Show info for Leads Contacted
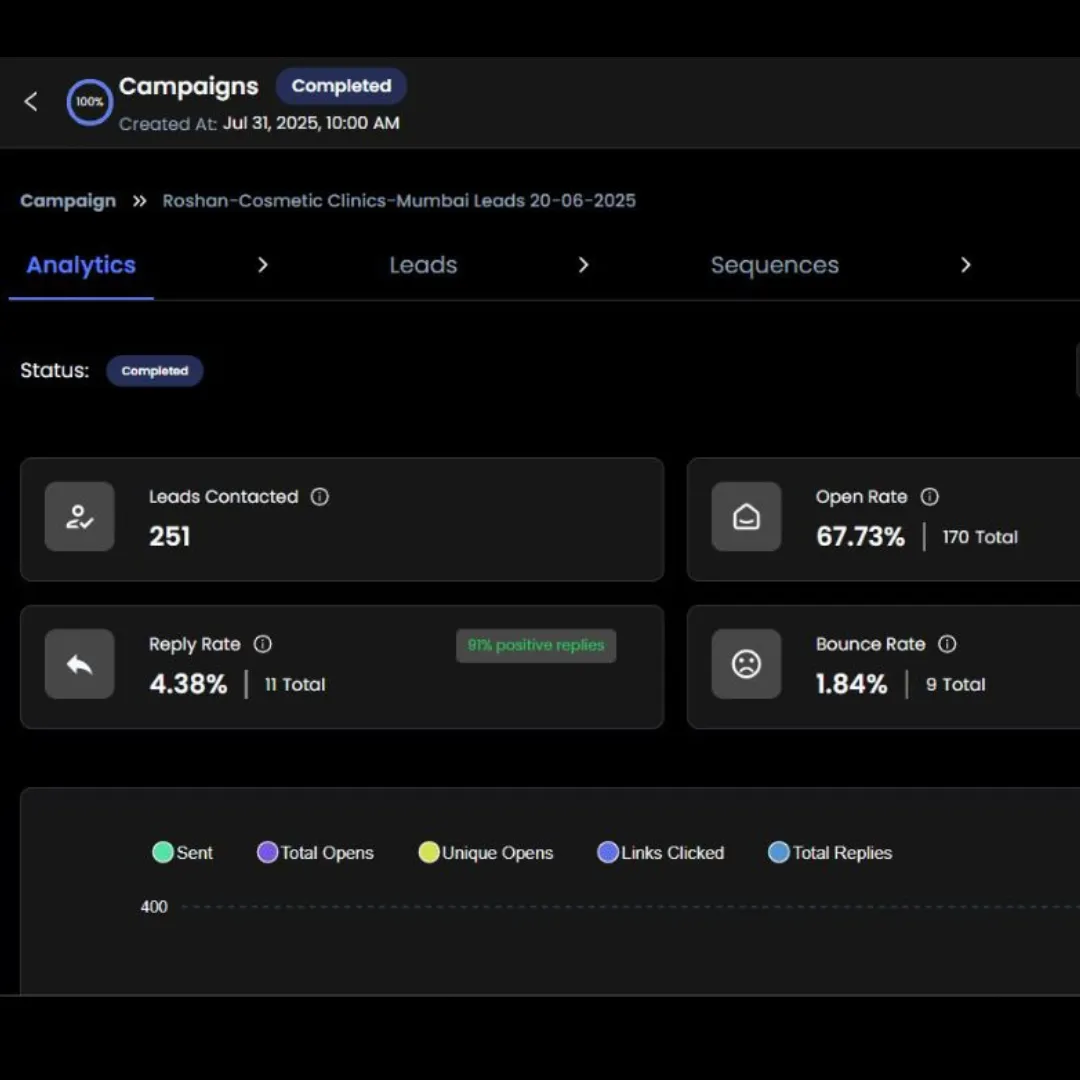1080x1080 pixels. coord(320,497)
